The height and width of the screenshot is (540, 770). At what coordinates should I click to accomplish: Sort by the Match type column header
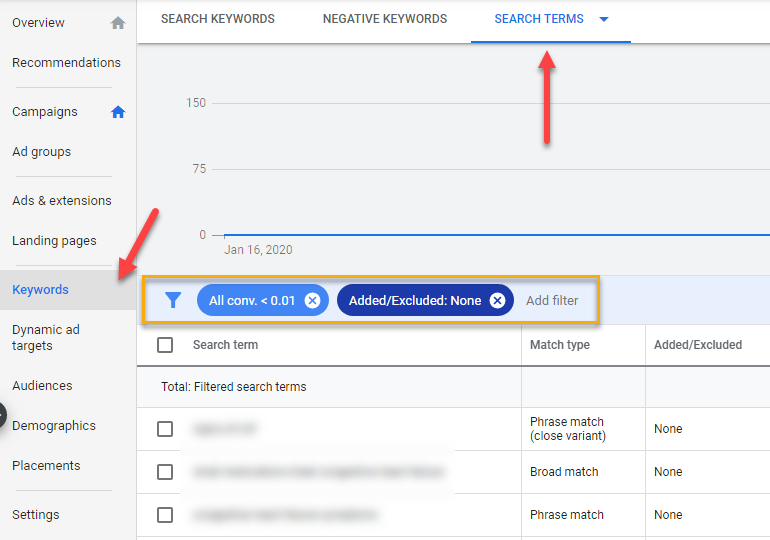coord(559,345)
